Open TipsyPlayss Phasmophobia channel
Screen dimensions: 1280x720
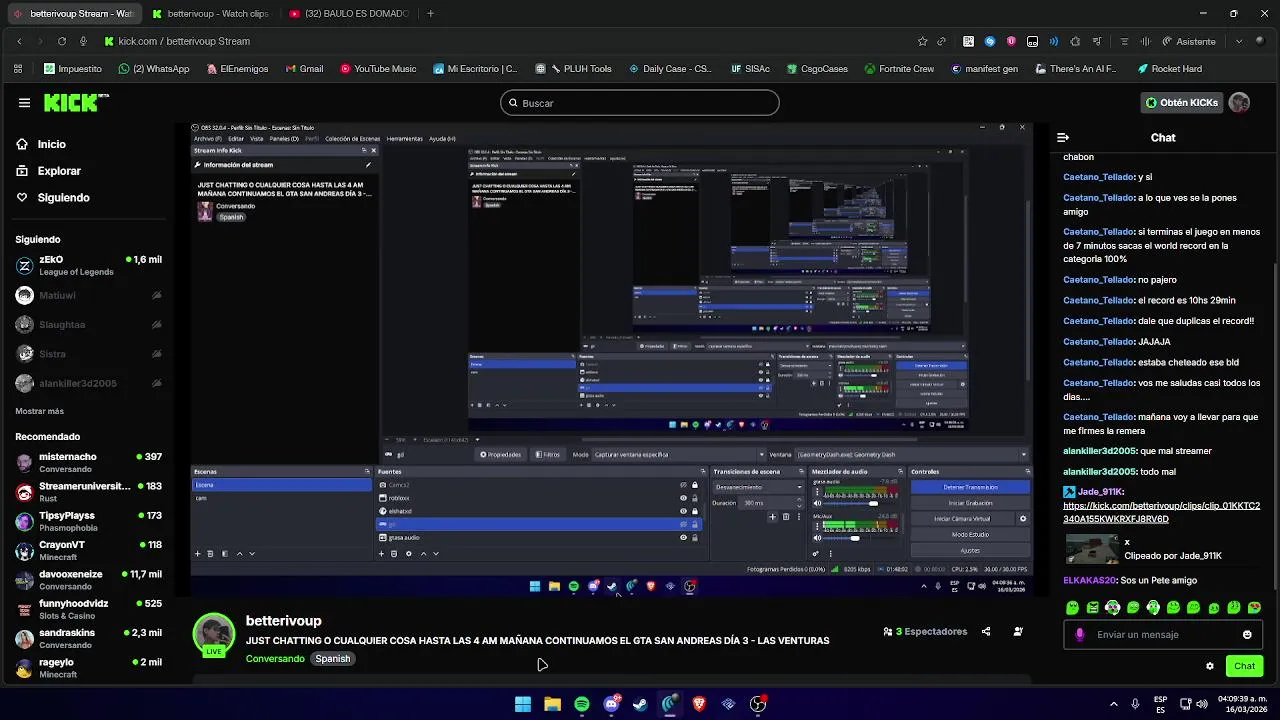(88, 521)
